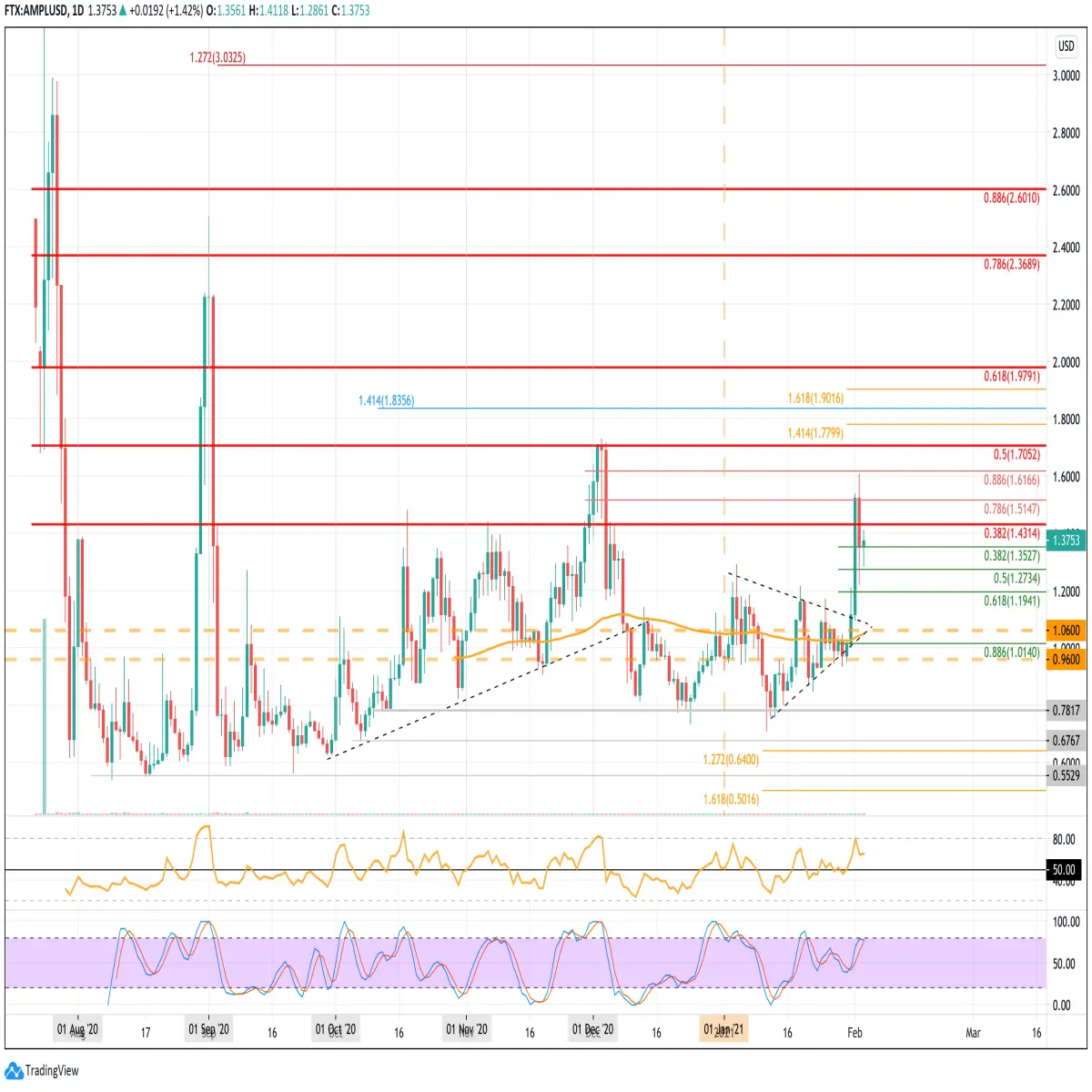Click the 0.382(1.4314) Fibonacci label
Viewport: 1092px width, 1092px height.
pyautogui.click(x=1011, y=533)
